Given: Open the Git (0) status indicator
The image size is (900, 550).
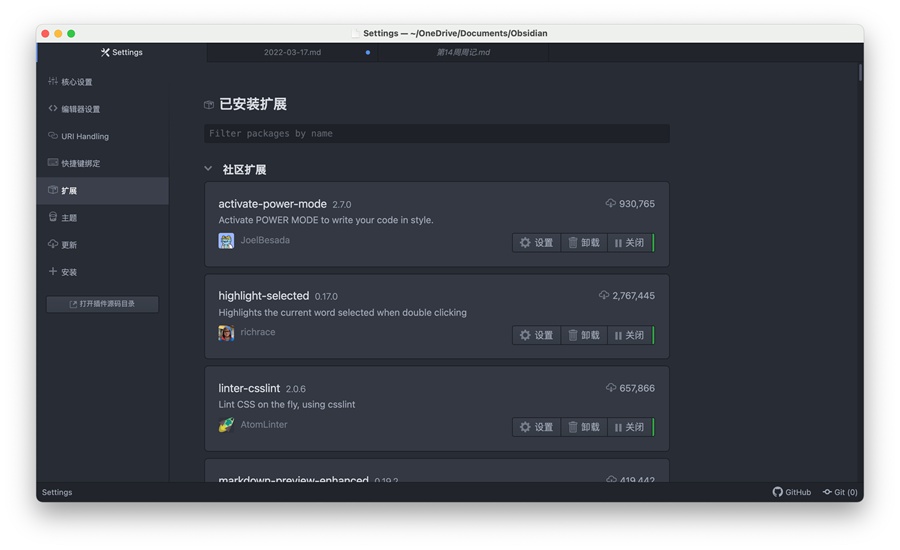Looking at the screenshot, I should 840,492.
